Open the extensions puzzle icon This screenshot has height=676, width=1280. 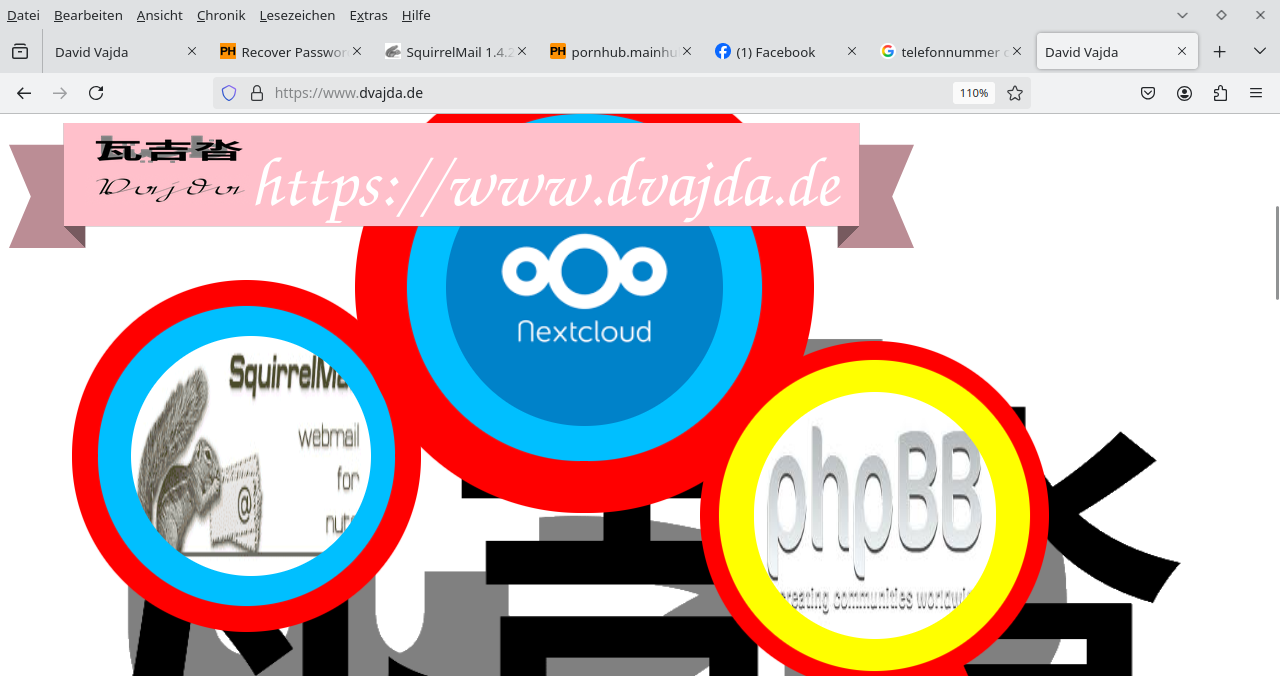(x=1220, y=93)
